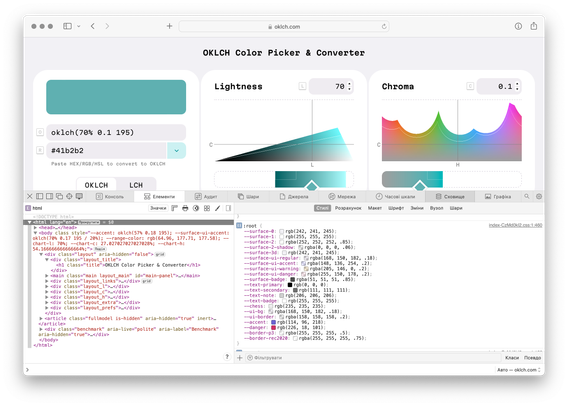This screenshot has width=568, height=406.
Task: Click the --accent purple color swatch
Action: [273, 322]
